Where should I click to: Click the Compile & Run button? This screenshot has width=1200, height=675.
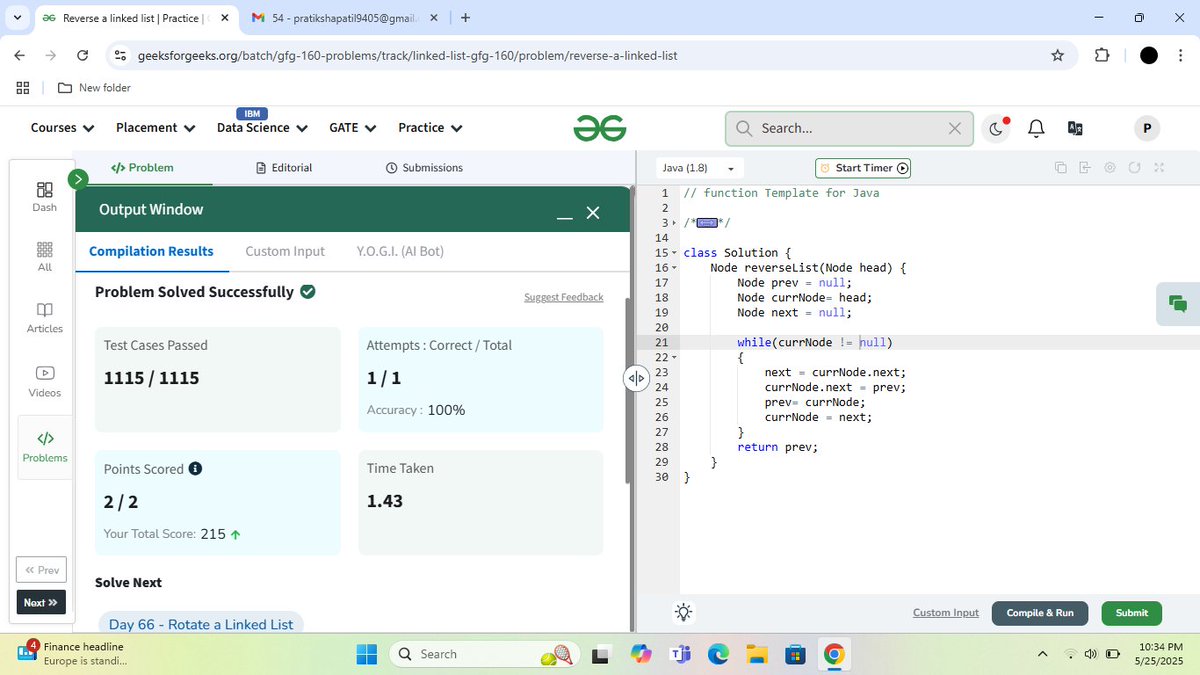[x=1040, y=613]
